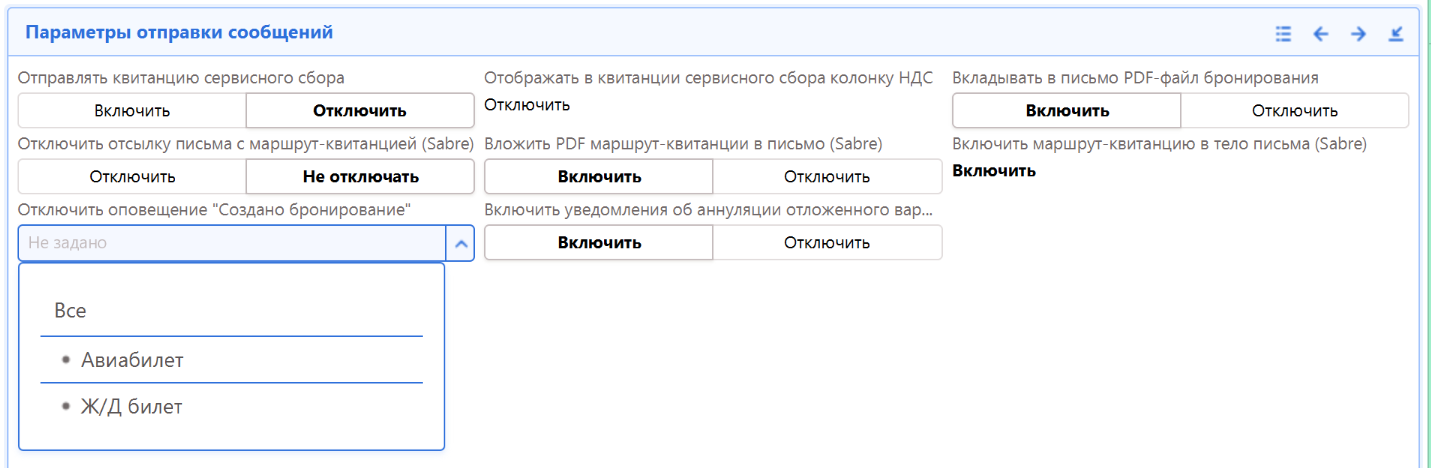1431x468 pixels.
Task: Disable sending service fee receipt
Action: tap(360, 111)
